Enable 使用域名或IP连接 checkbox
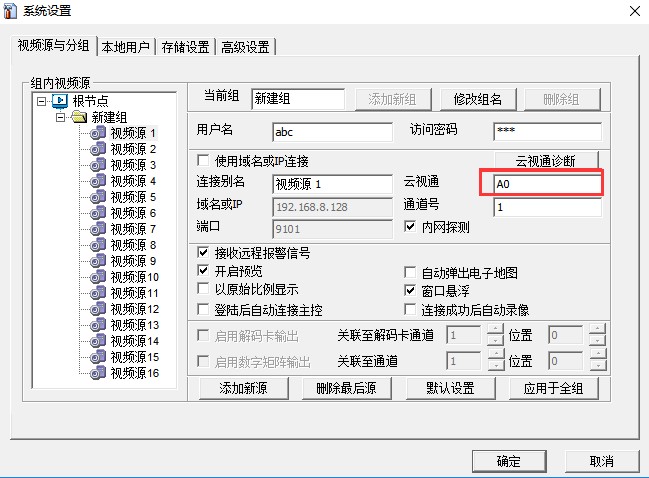The width and height of the screenshot is (649, 478). [x=204, y=160]
